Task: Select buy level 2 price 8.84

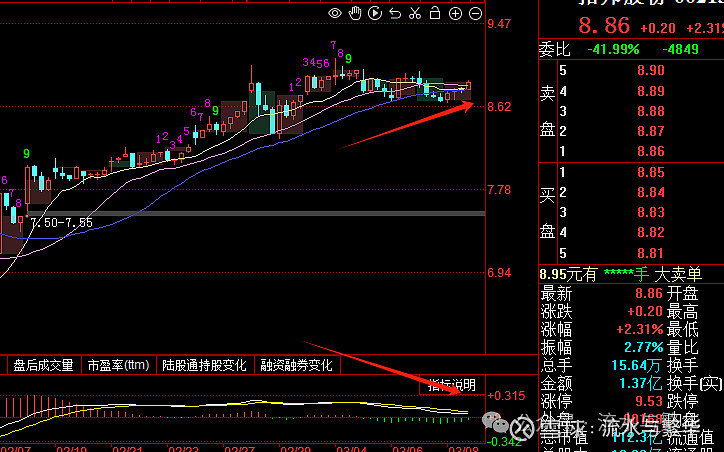Action: click(651, 192)
